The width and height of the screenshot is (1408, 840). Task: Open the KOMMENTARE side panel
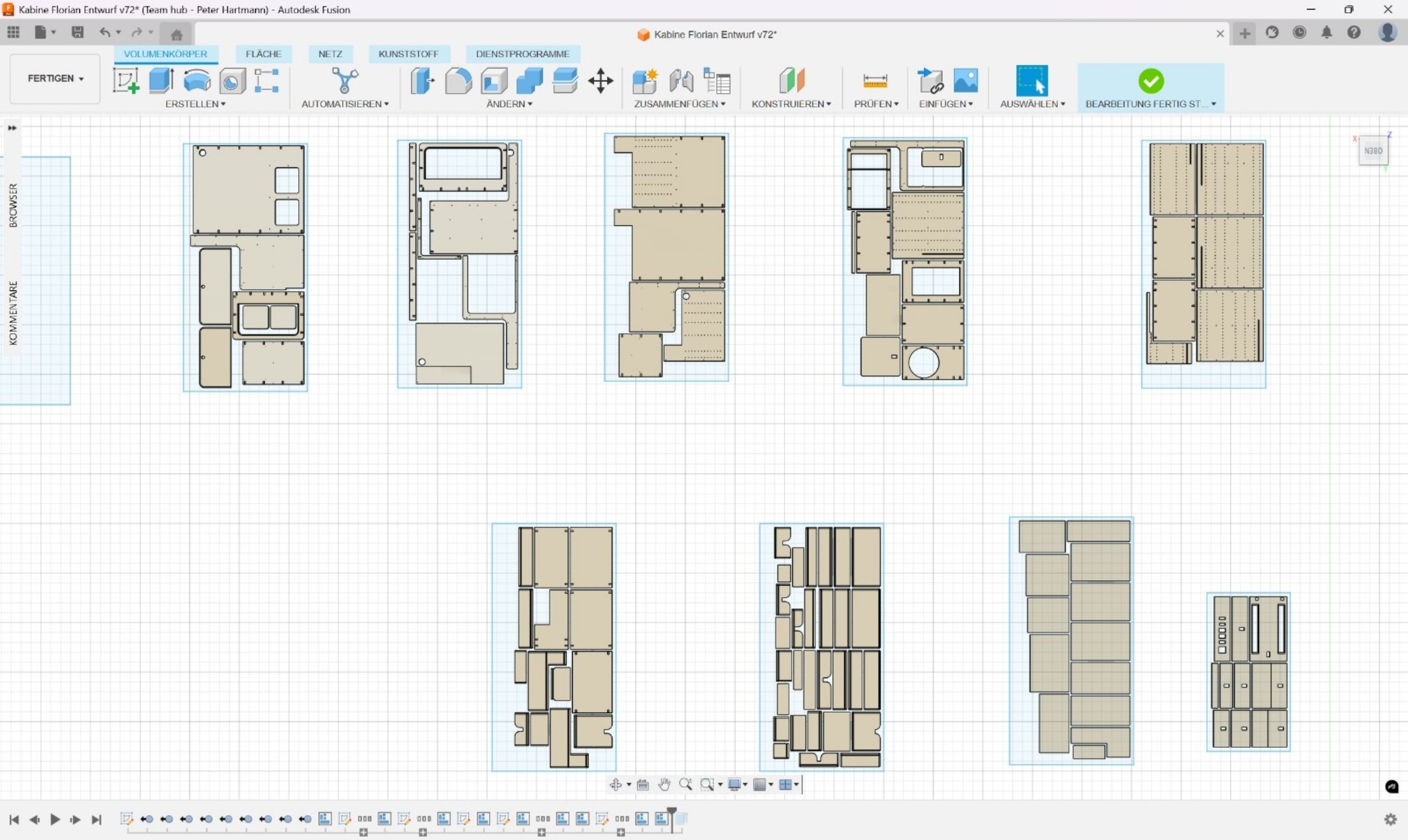pyautogui.click(x=13, y=313)
